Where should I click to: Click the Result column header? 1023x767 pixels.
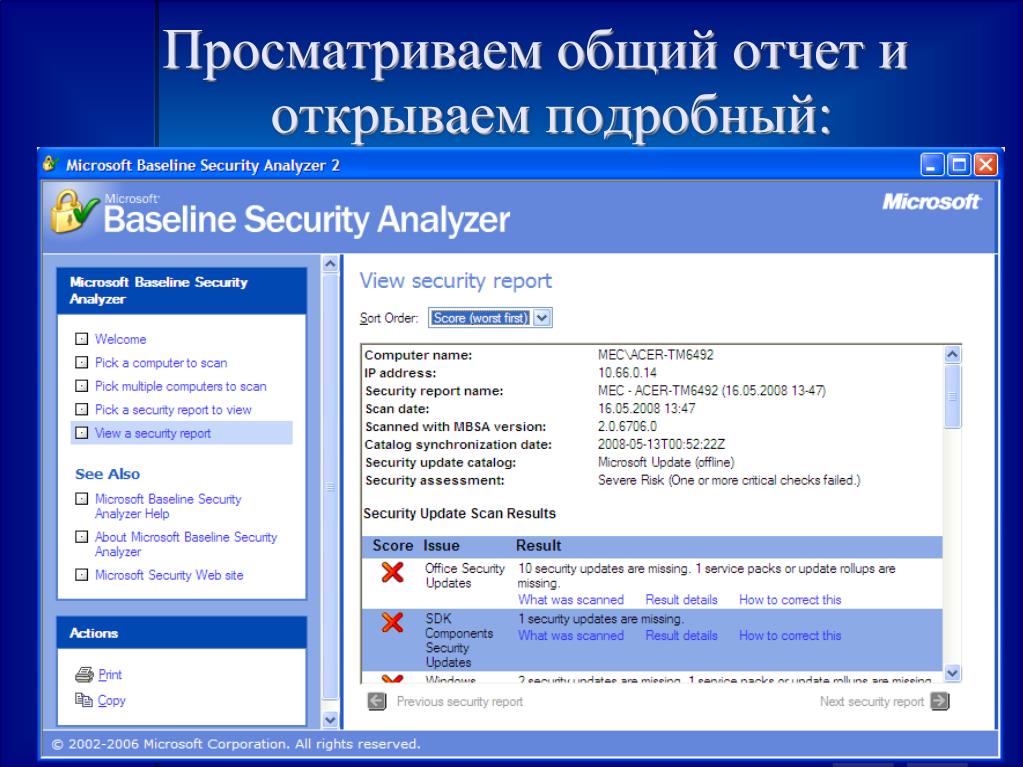538,546
